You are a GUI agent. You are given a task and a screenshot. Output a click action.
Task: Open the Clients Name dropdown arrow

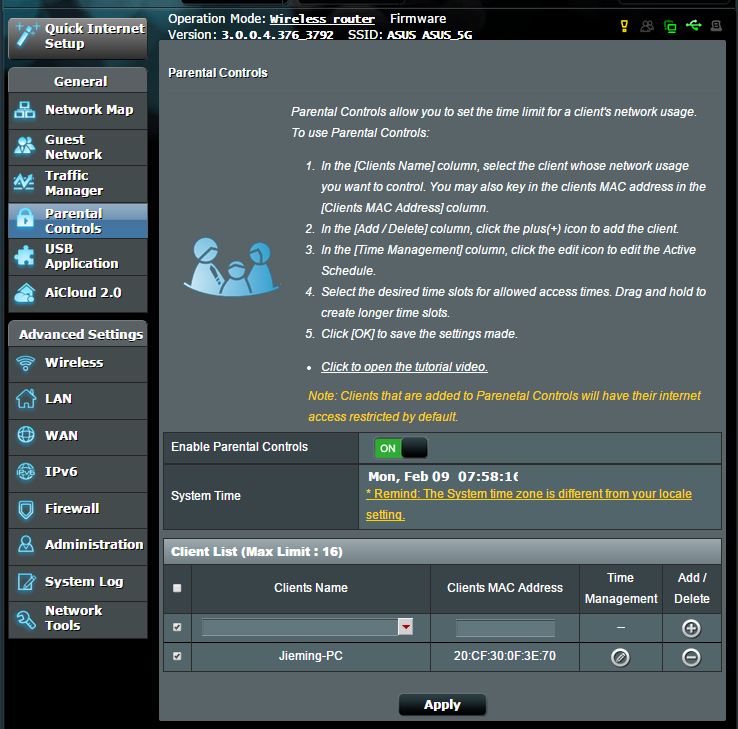point(406,627)
